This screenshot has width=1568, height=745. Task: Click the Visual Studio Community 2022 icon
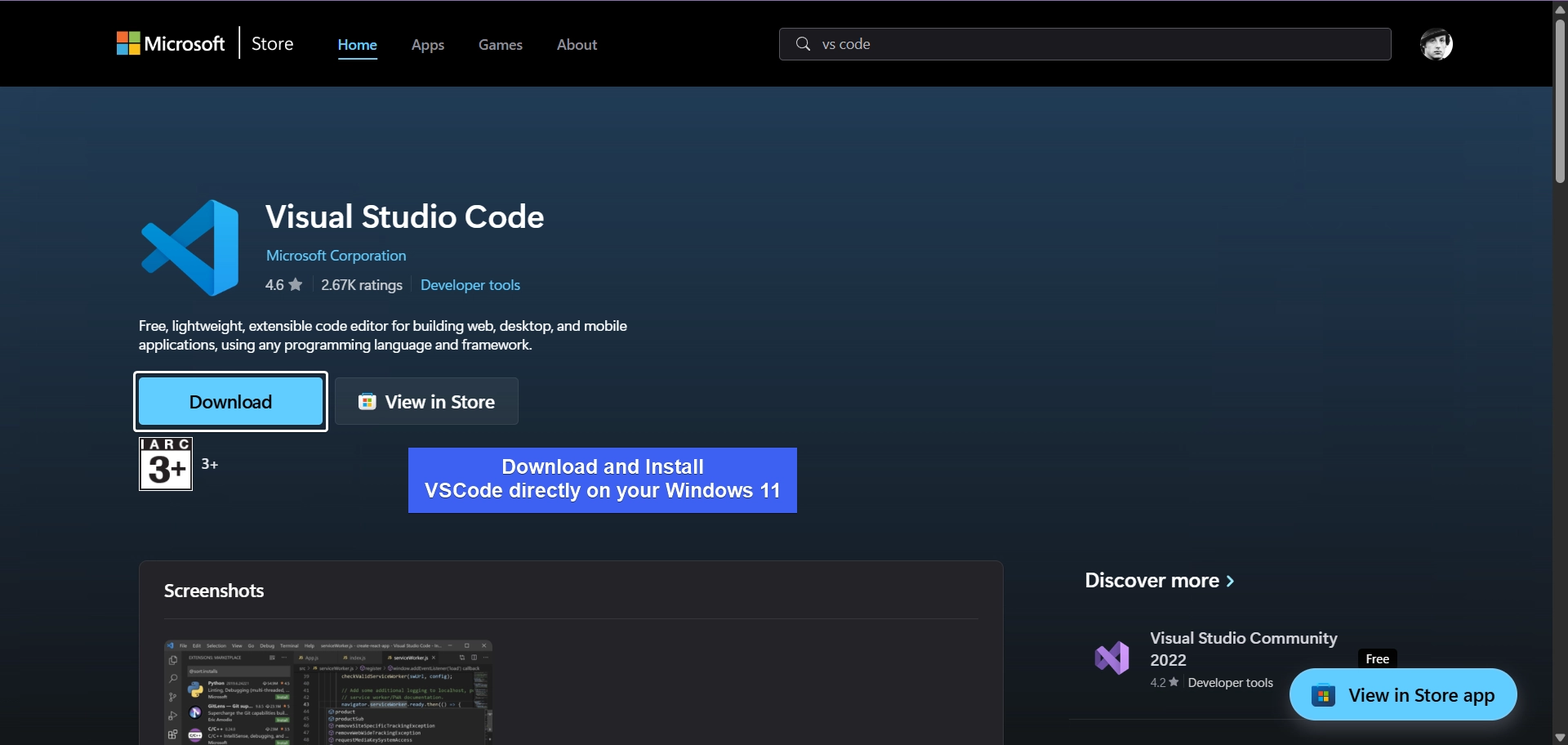click(1111, 658)
